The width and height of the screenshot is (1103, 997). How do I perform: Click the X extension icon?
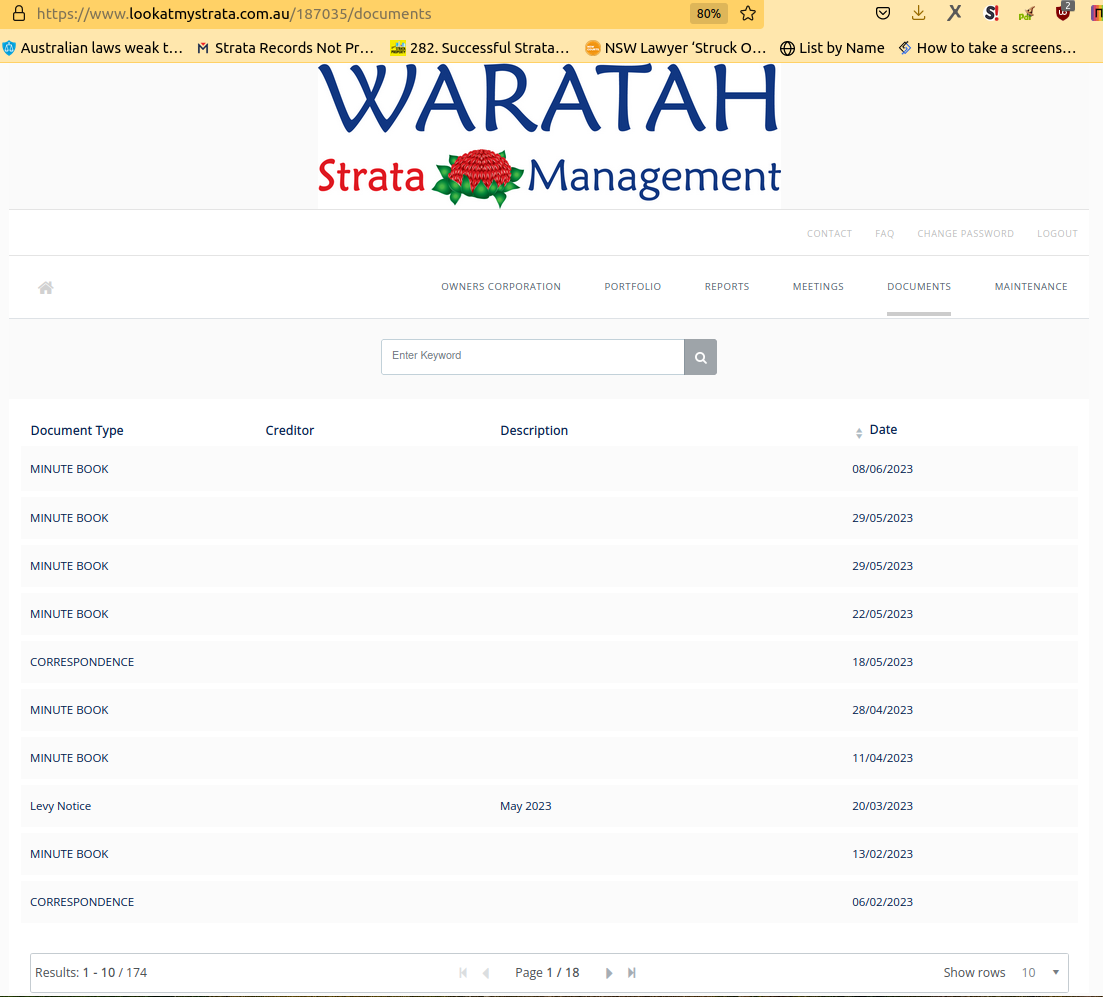tap(954, 13)
